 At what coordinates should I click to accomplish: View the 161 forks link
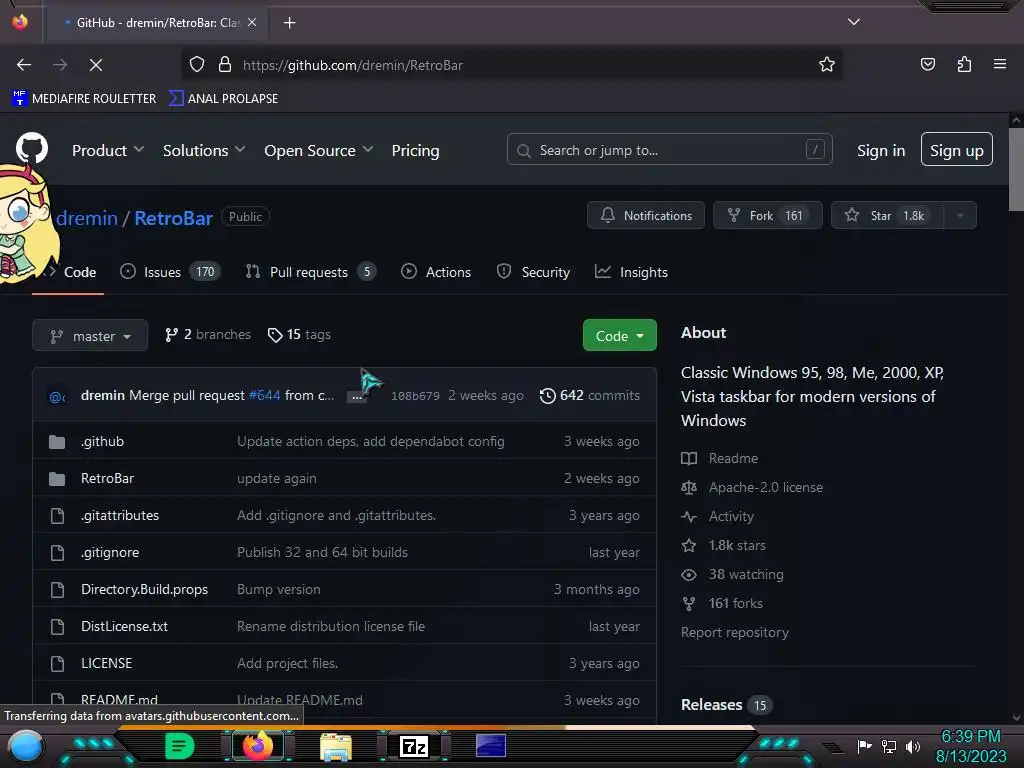click(x=722, y=603)
